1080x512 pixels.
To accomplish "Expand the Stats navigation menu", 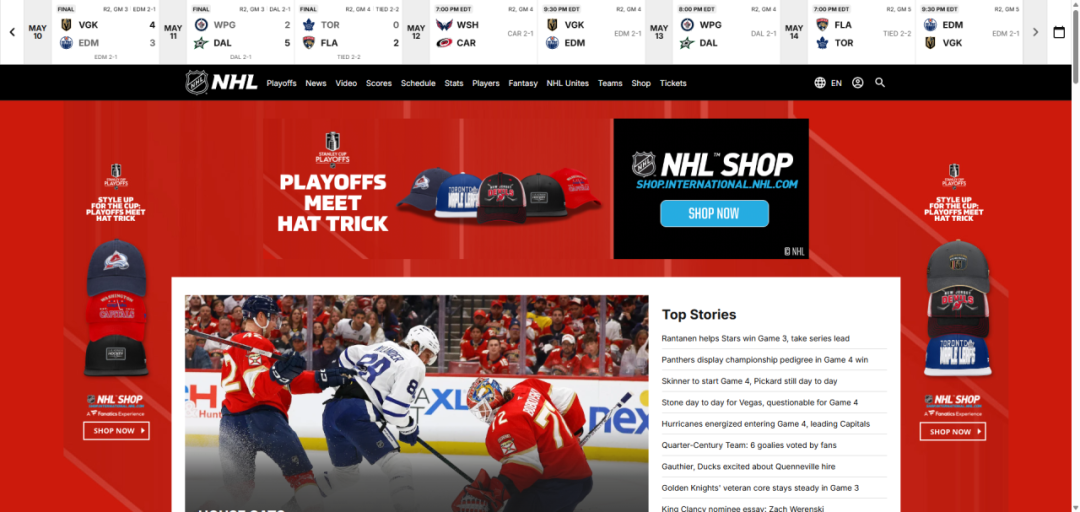I will [454, 83].
